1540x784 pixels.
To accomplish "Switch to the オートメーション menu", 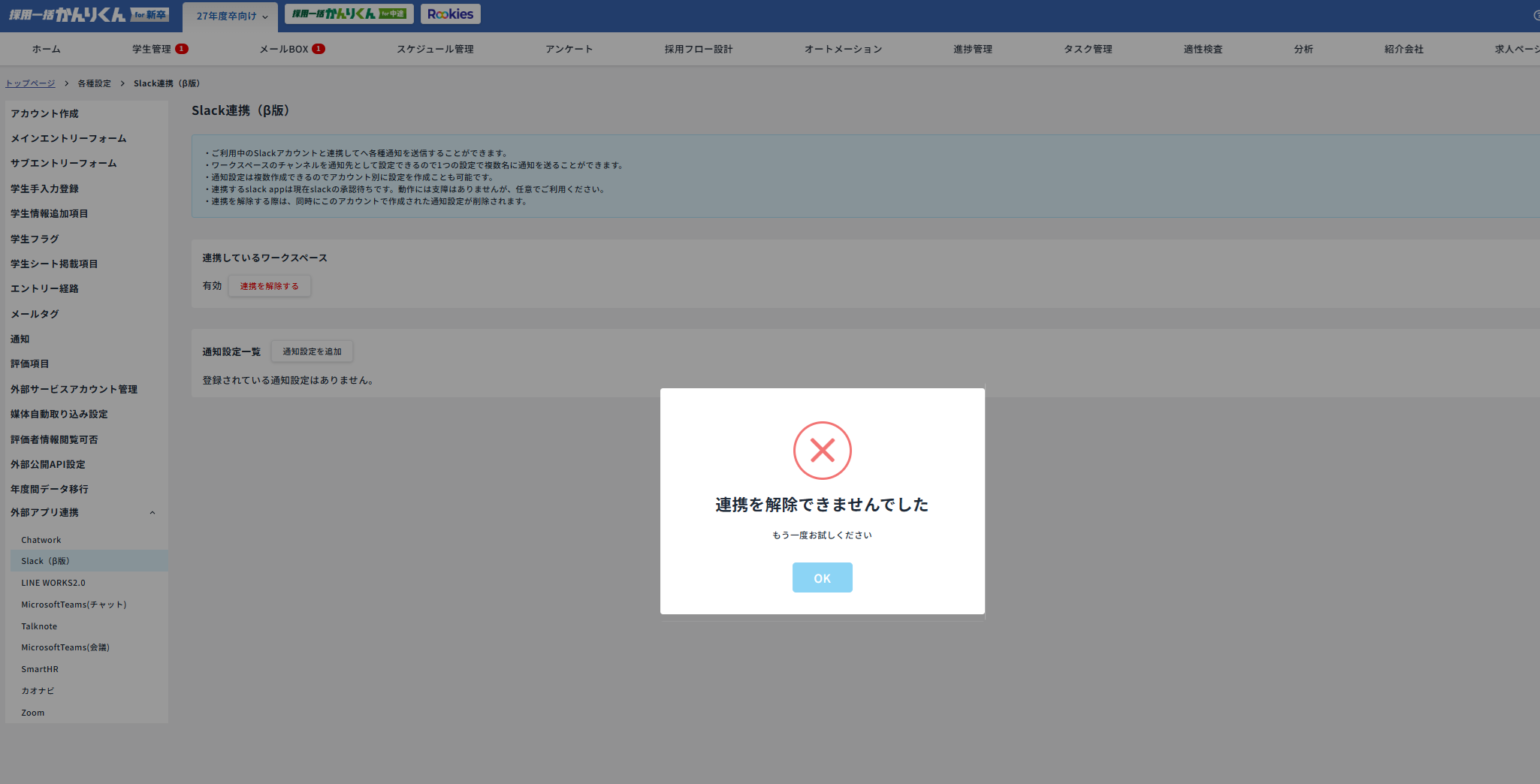I will [x=842, y=48].
